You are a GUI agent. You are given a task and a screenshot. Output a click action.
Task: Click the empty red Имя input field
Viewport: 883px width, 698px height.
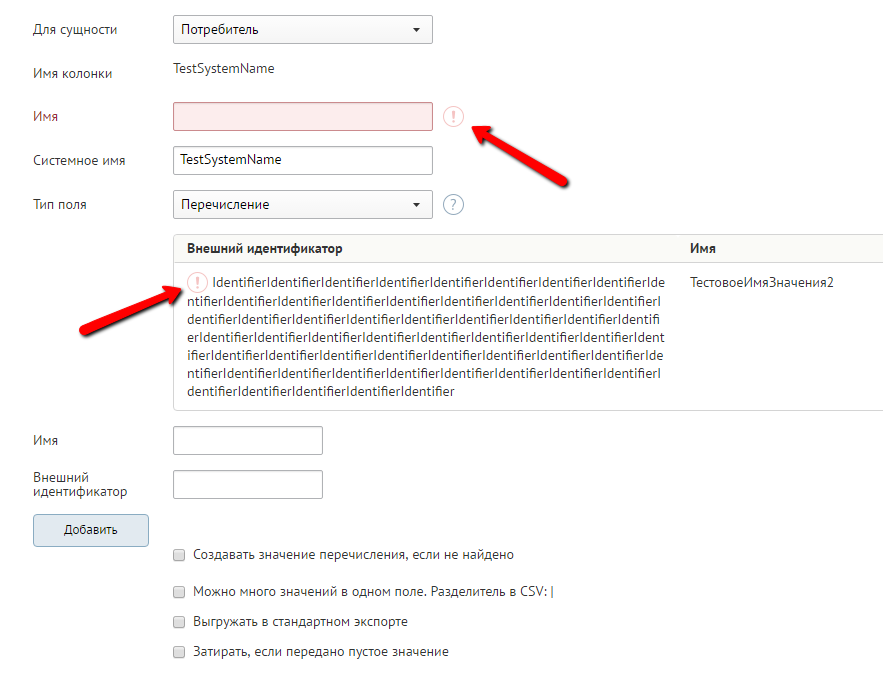pos(302,117)
